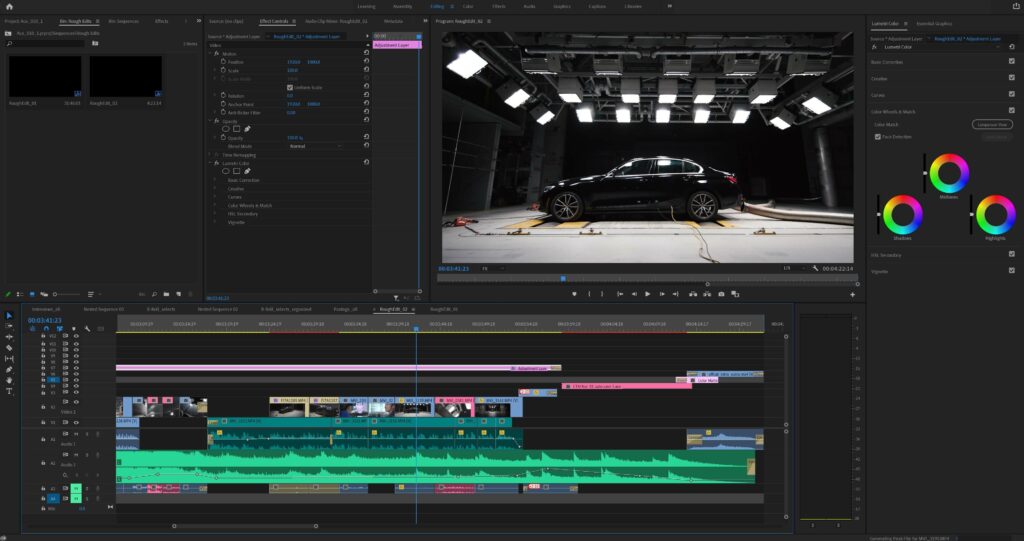Expand Vignette in Effect Controls
The height and width of the screenshot is (541, 1024).
[215, 222]
